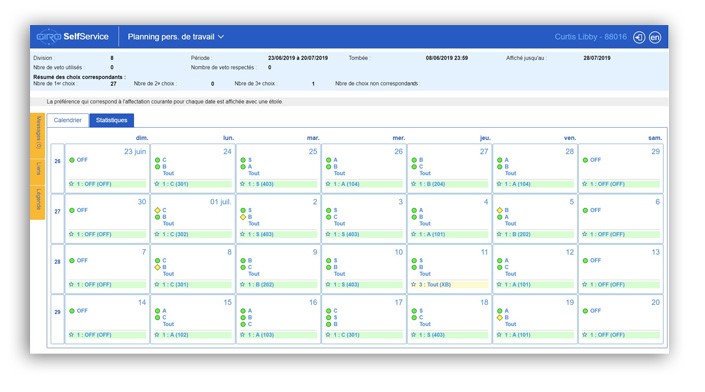Click the day cell for July 16
Screen dimensions: 705x392
[279, 319]
